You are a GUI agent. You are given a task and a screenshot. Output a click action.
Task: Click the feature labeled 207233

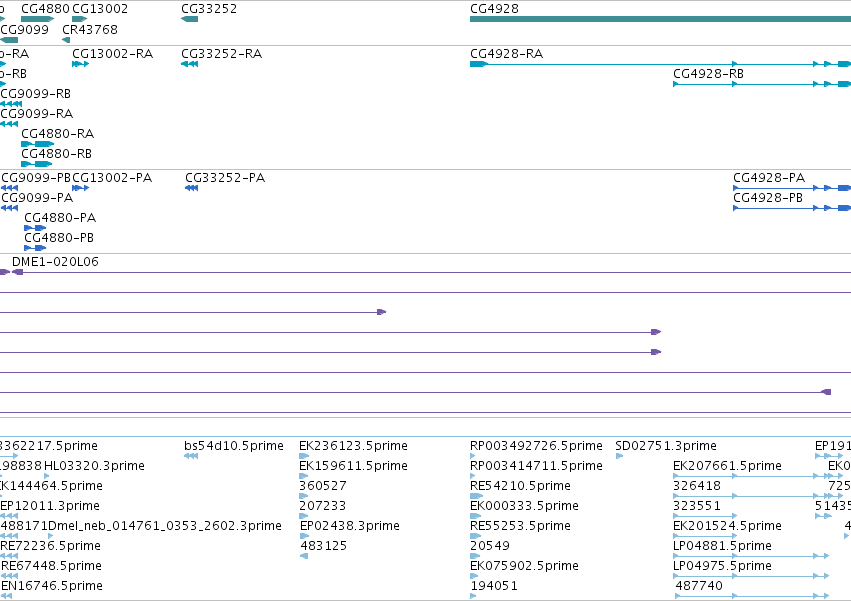click(322, 506)
